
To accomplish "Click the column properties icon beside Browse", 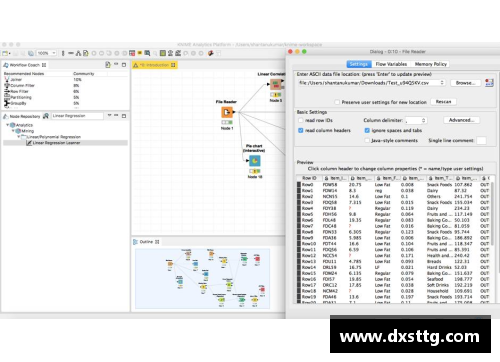I will pos(489,83).
